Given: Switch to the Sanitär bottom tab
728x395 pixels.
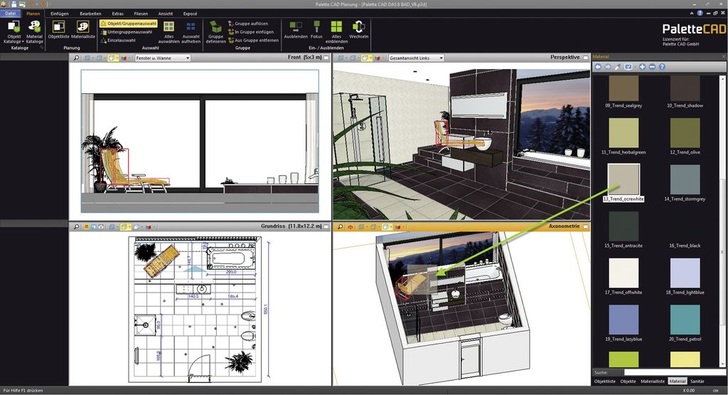Looking at the screenshot, I should click(x=697, y=381).
